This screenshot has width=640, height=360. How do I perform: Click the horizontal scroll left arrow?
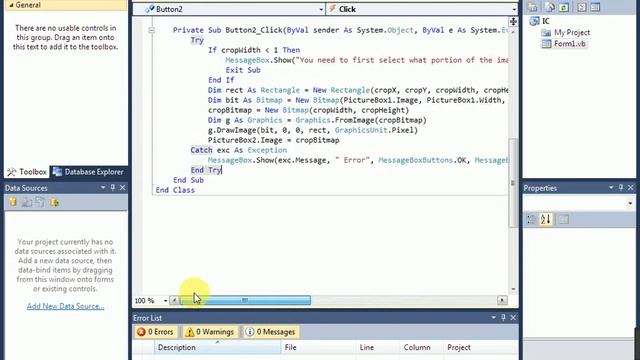pos(174,300)
